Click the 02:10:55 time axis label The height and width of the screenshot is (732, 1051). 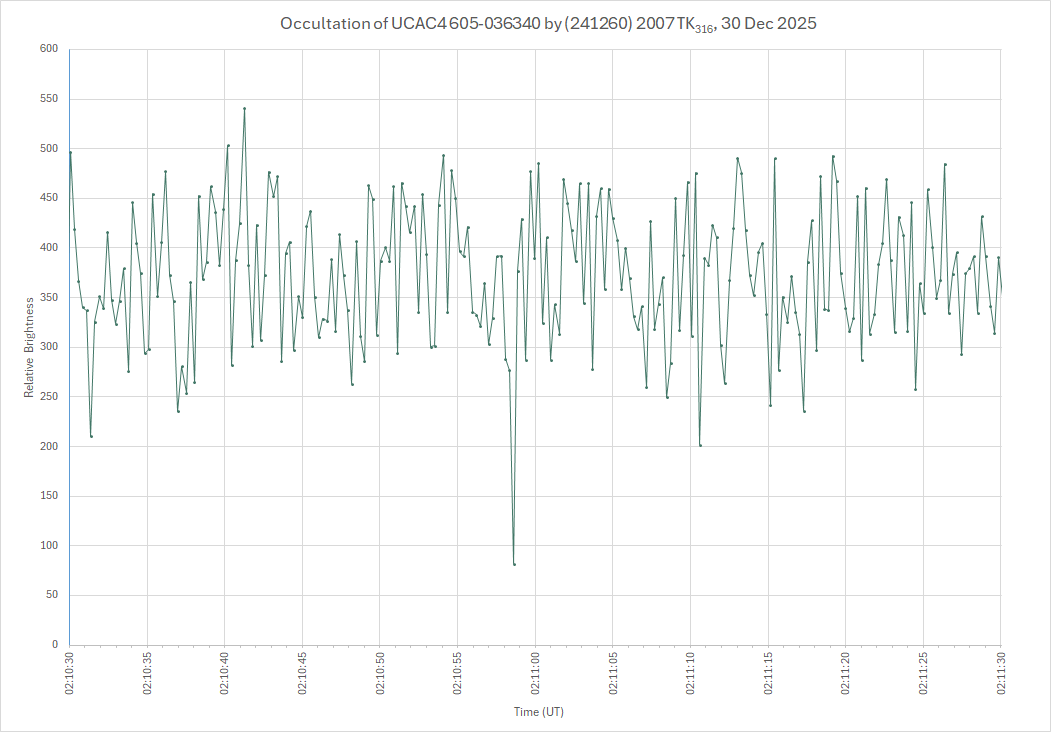(x=457, y=675)
